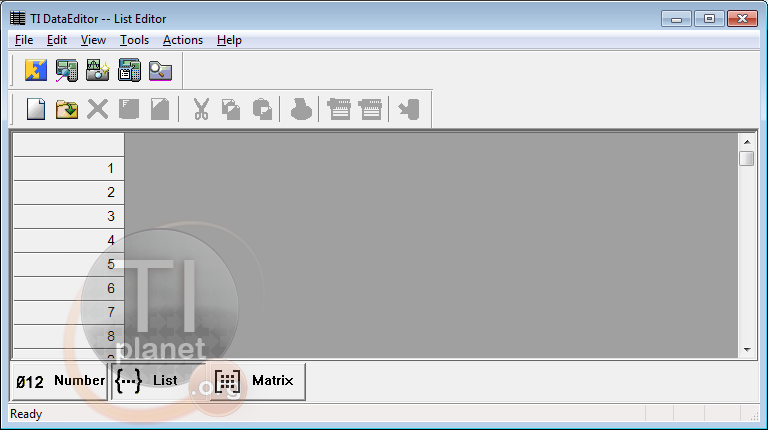The width and height of the screenshot is (768, 430).
Task: Switch to the Number editor tab
Action: point(60,382)
